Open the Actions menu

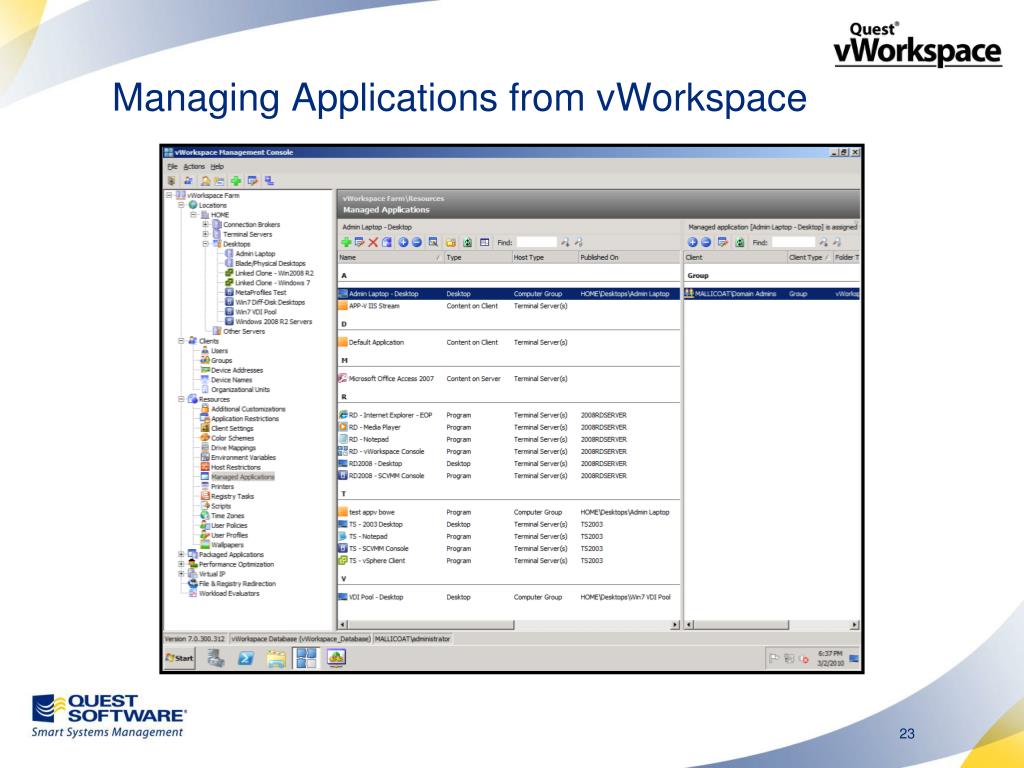tap(194, 167)
